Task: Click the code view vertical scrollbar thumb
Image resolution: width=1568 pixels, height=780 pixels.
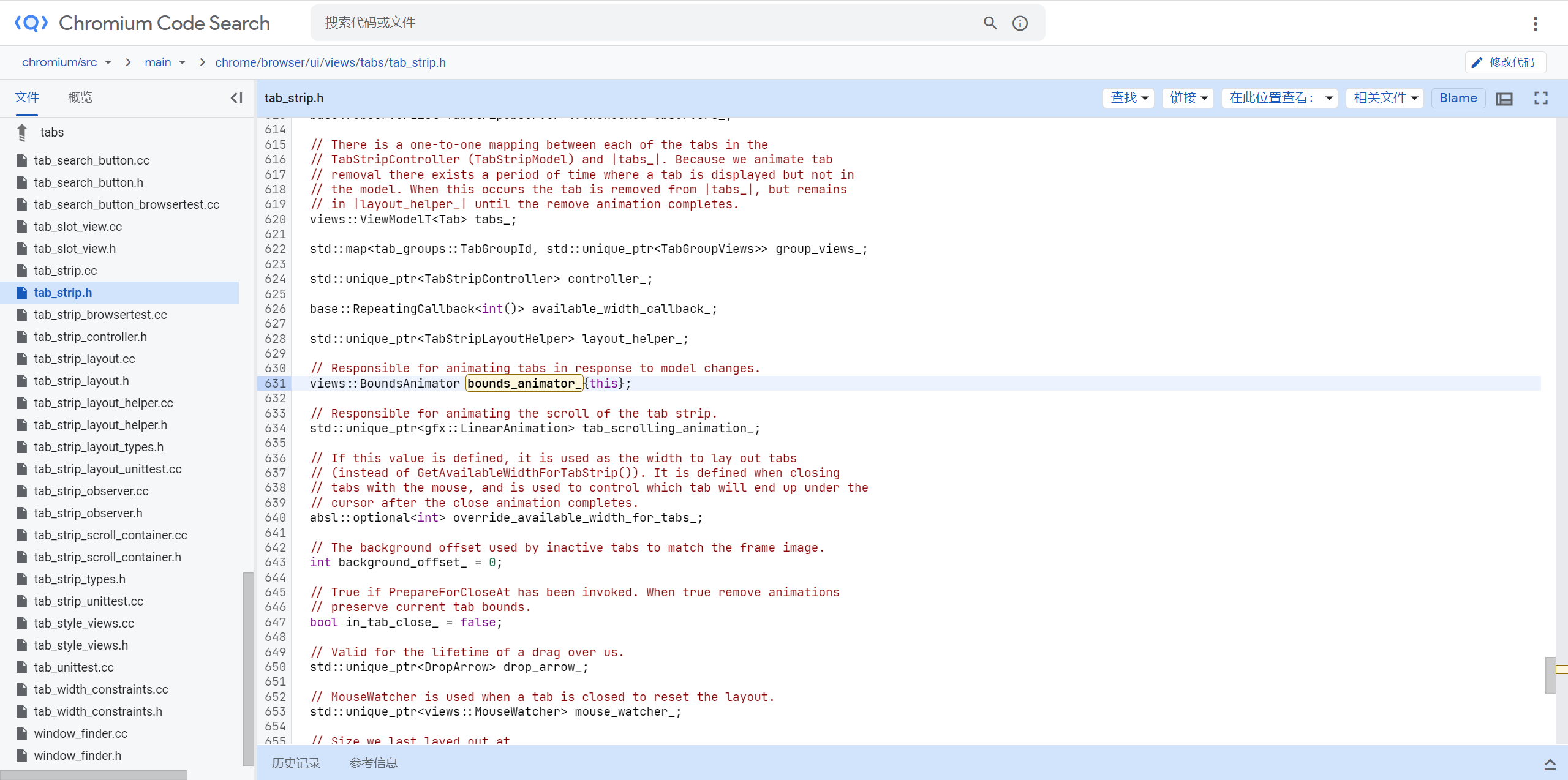Action: [x=1550, y=675]
